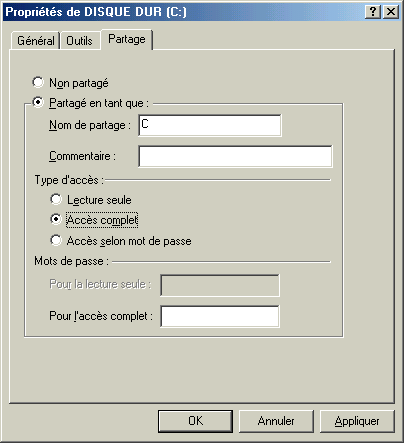Screen dimensions: 404x443
Task: Select the Partage tab
Action: (127, 39)
